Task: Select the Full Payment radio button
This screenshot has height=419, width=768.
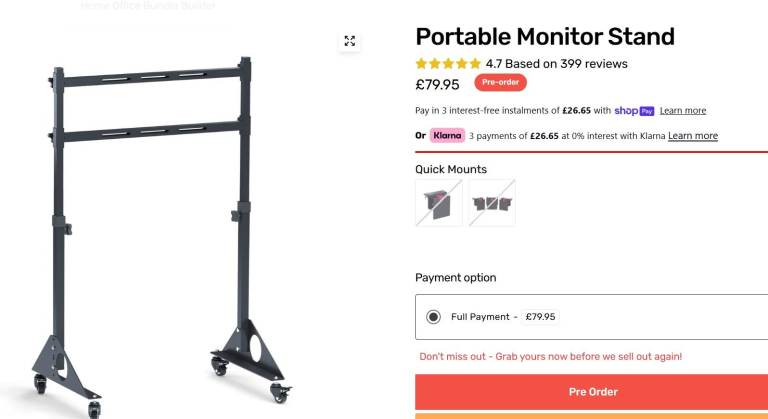Action: click(x=433, y=317)
